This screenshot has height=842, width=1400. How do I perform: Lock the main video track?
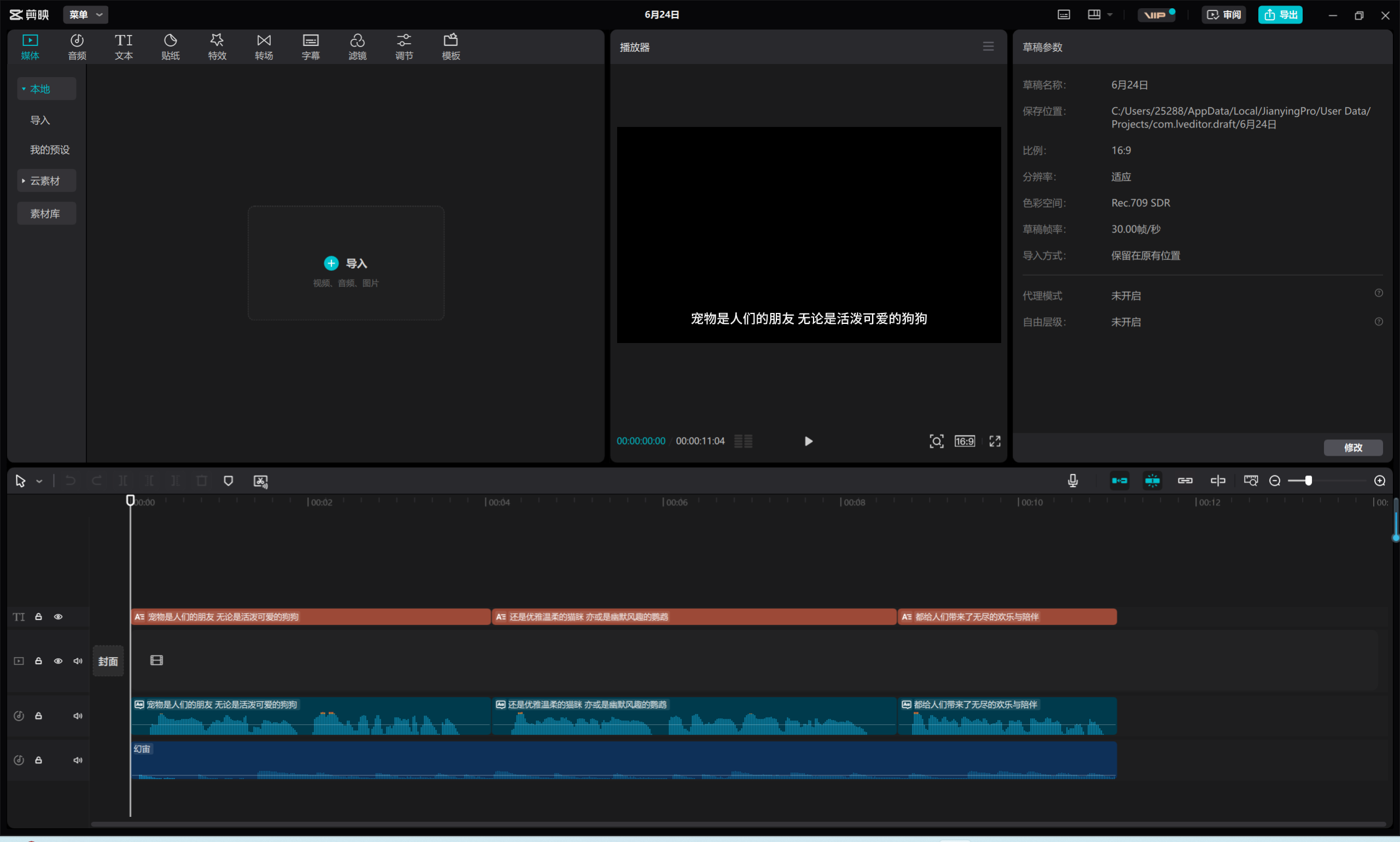(39, 661)
